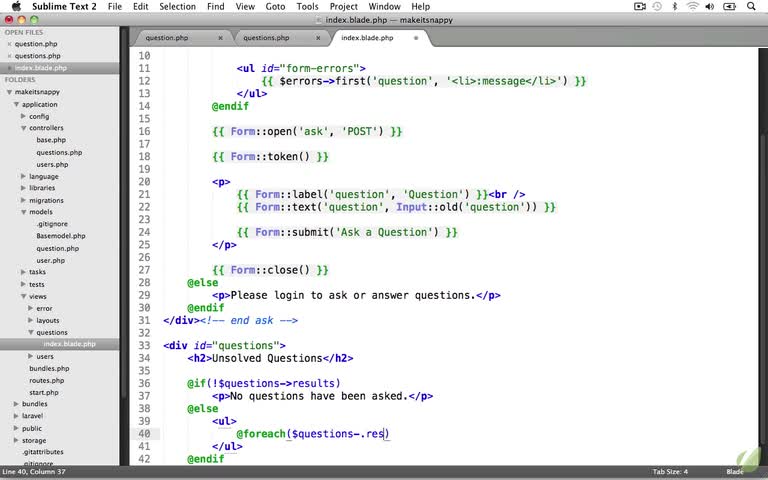Click the screen recording camera icon

[x=640, y=6]
